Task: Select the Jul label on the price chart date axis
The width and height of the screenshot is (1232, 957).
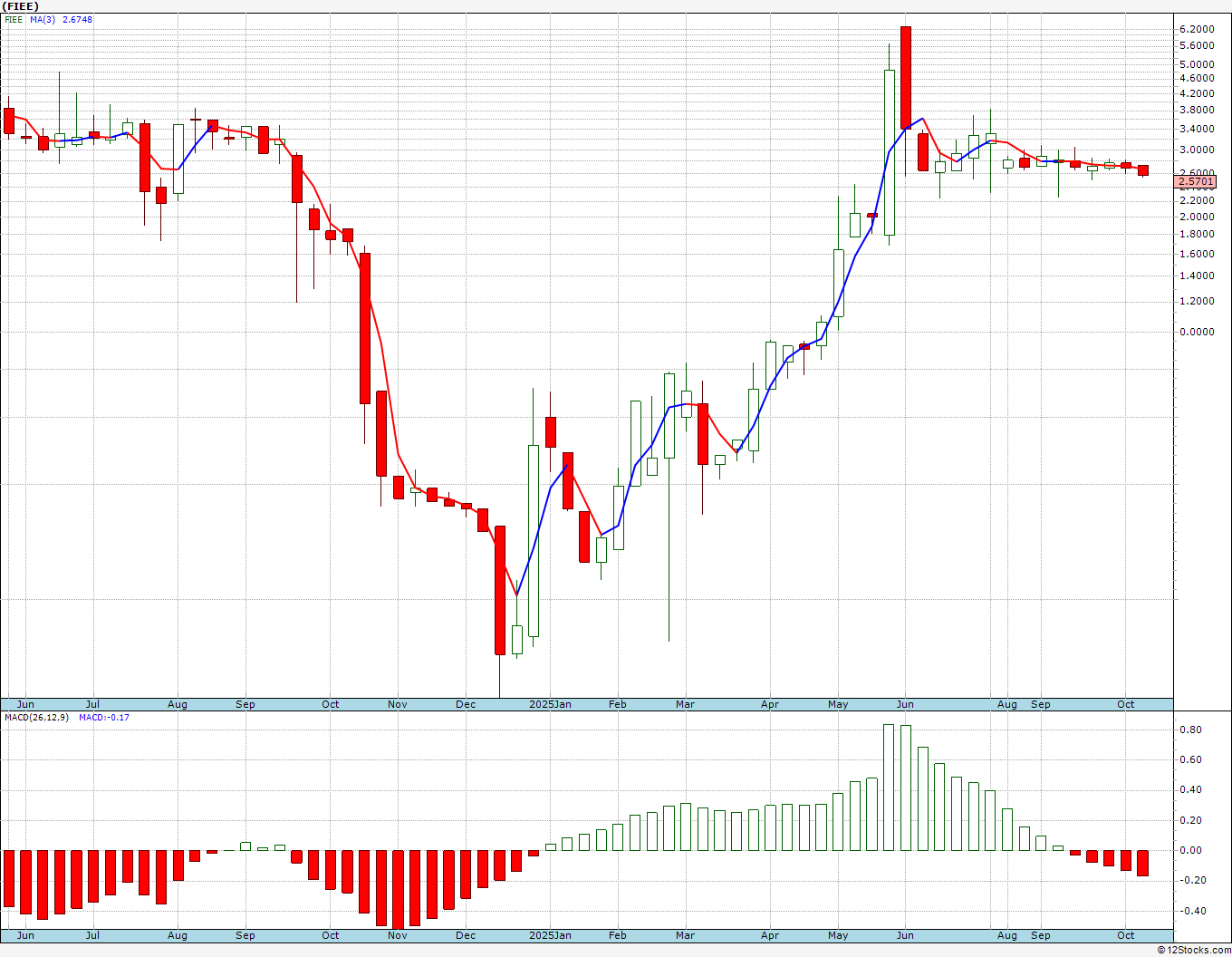Action: (x=92, y=704)
